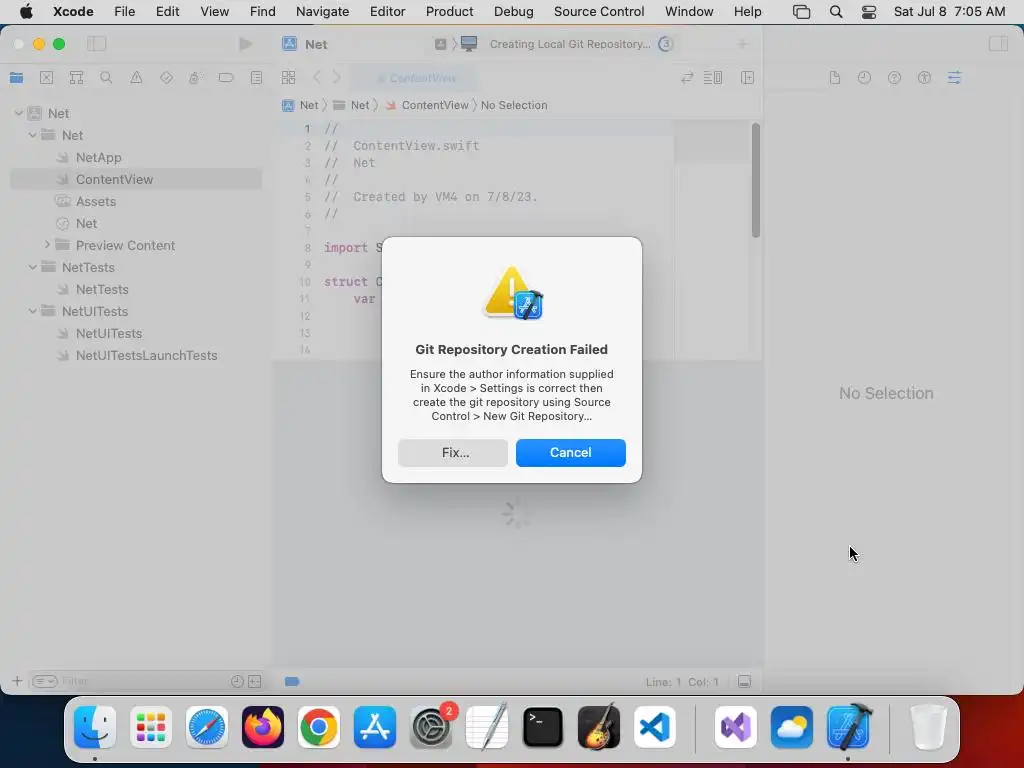
Task: Click the add editor on right icon
Action: click(748, 78)
